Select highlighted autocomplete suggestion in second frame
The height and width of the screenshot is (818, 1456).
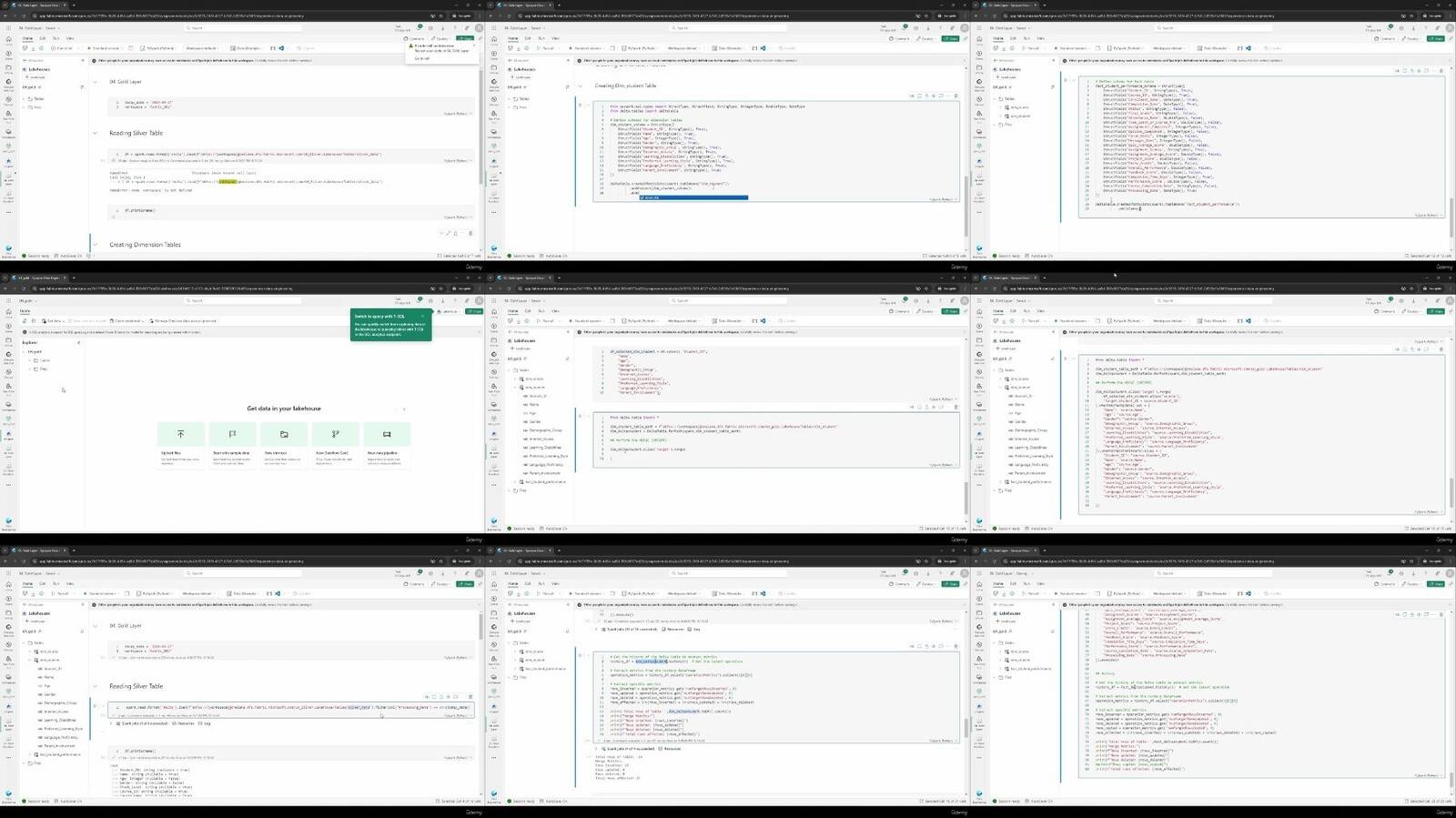[x=693, y=197]
